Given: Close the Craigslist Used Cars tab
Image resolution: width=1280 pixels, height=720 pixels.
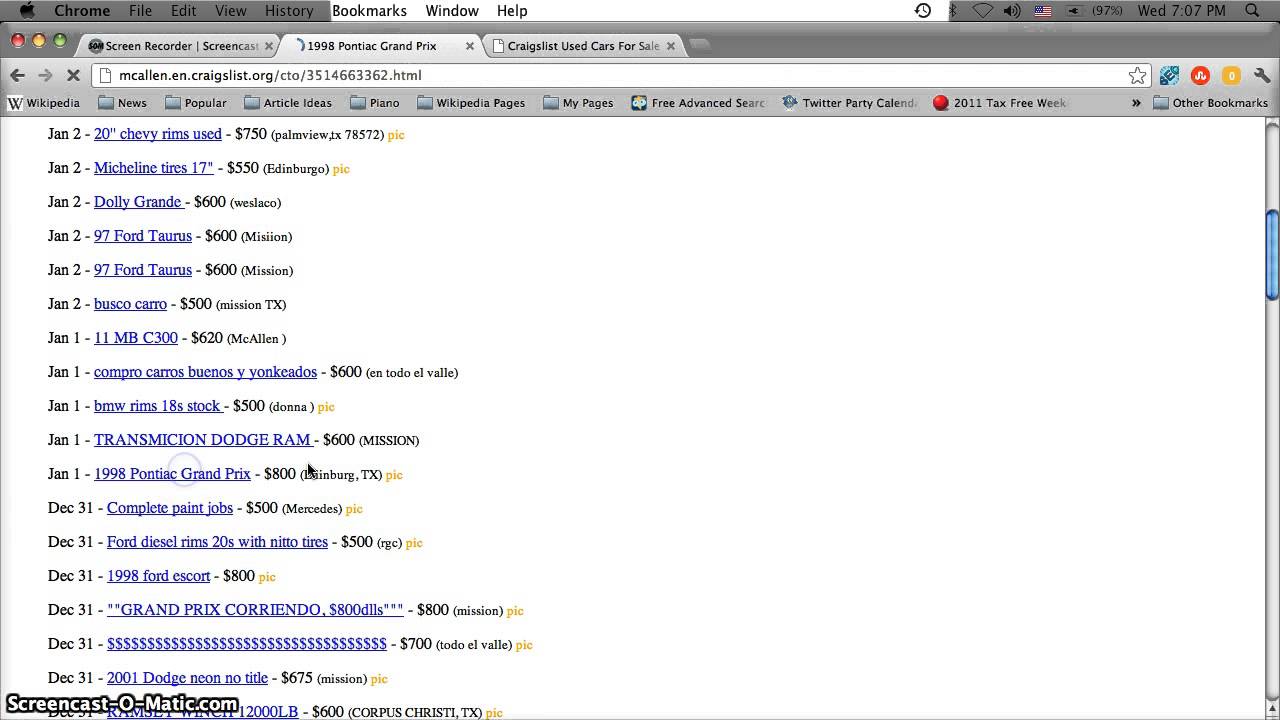Looking at the screenshot, I should coord(671,46).
